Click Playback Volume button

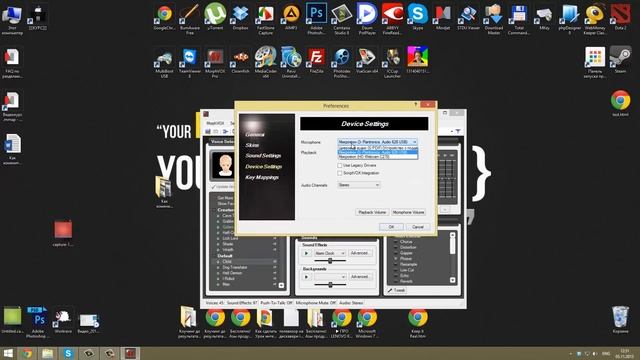pos(372,212)
